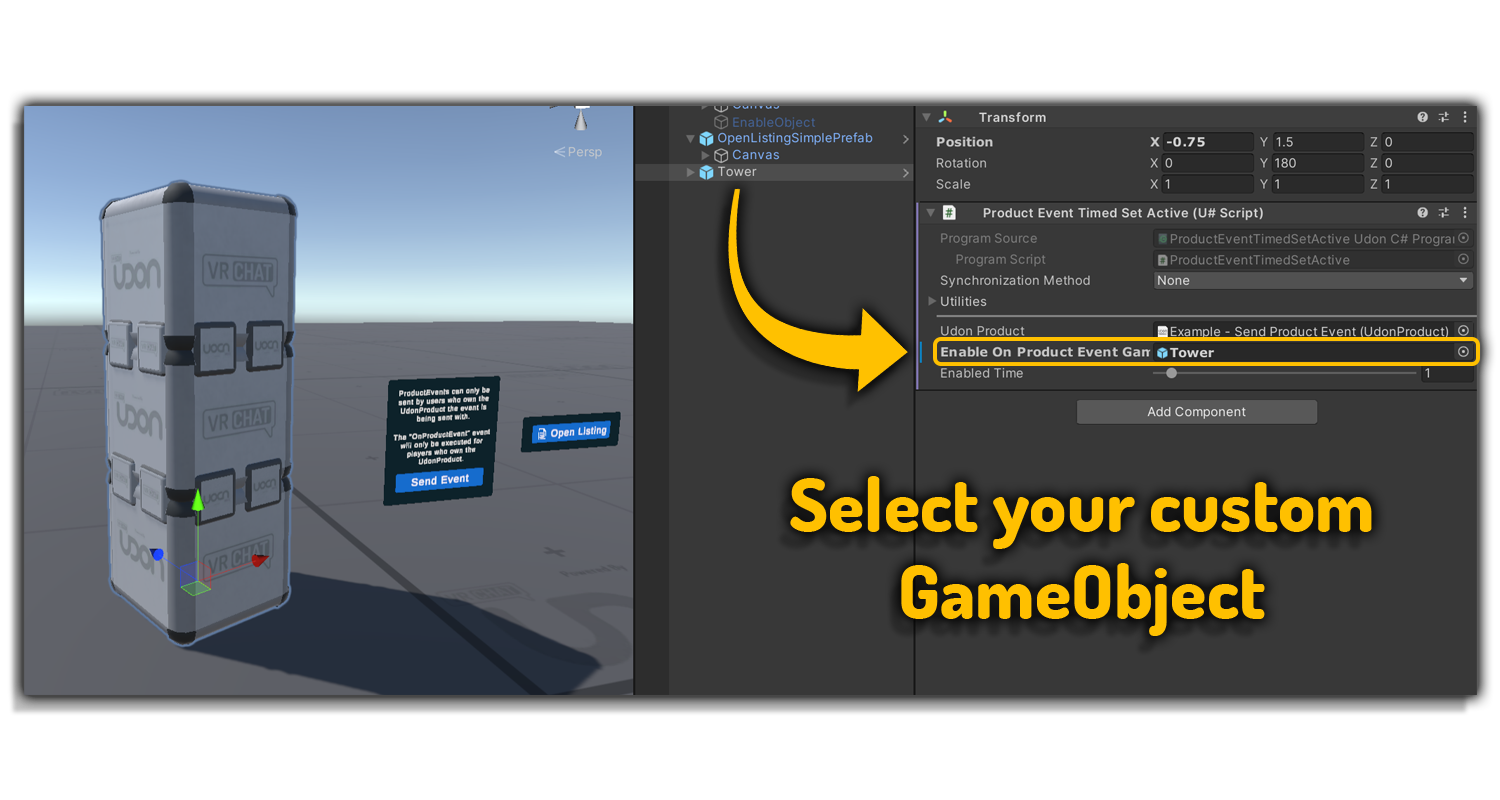
Task: Open the Transform component kebab menu
Action: [x=1465, y=117]
